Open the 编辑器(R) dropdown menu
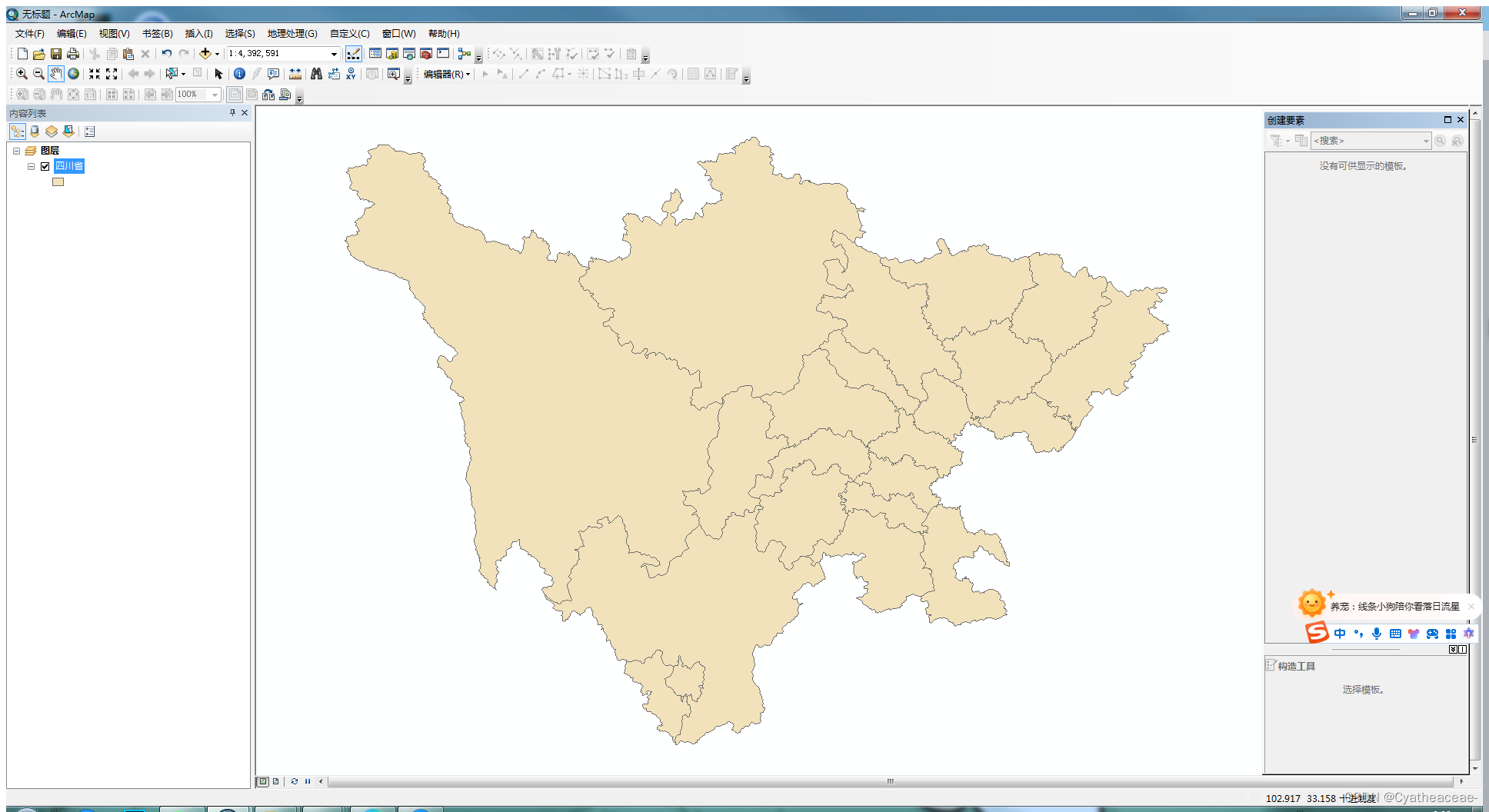Image resolution: width=1489 pixels, height=812 pixels. point(446,74)
